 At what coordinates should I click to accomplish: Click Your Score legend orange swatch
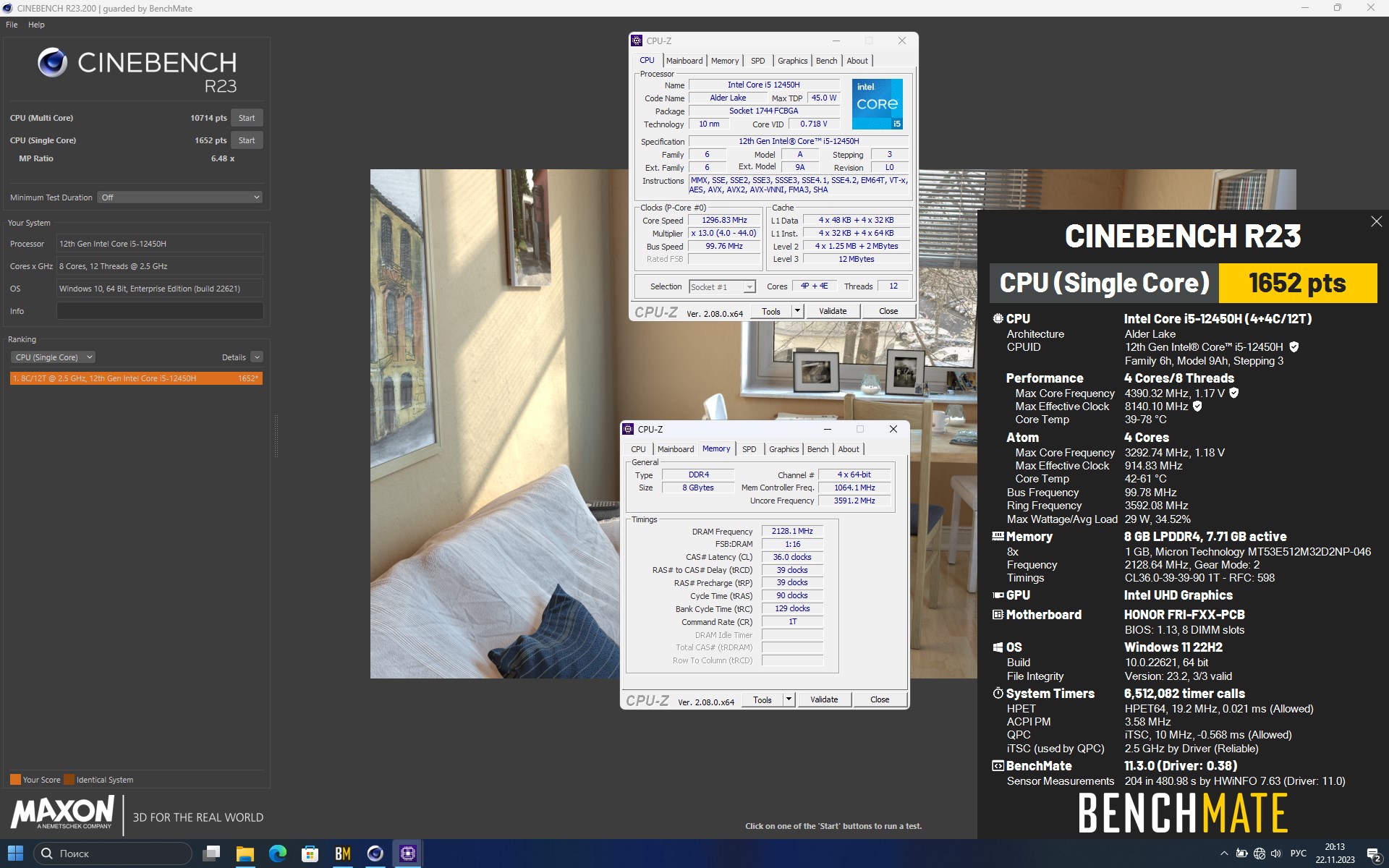click(x=15, y=779)
